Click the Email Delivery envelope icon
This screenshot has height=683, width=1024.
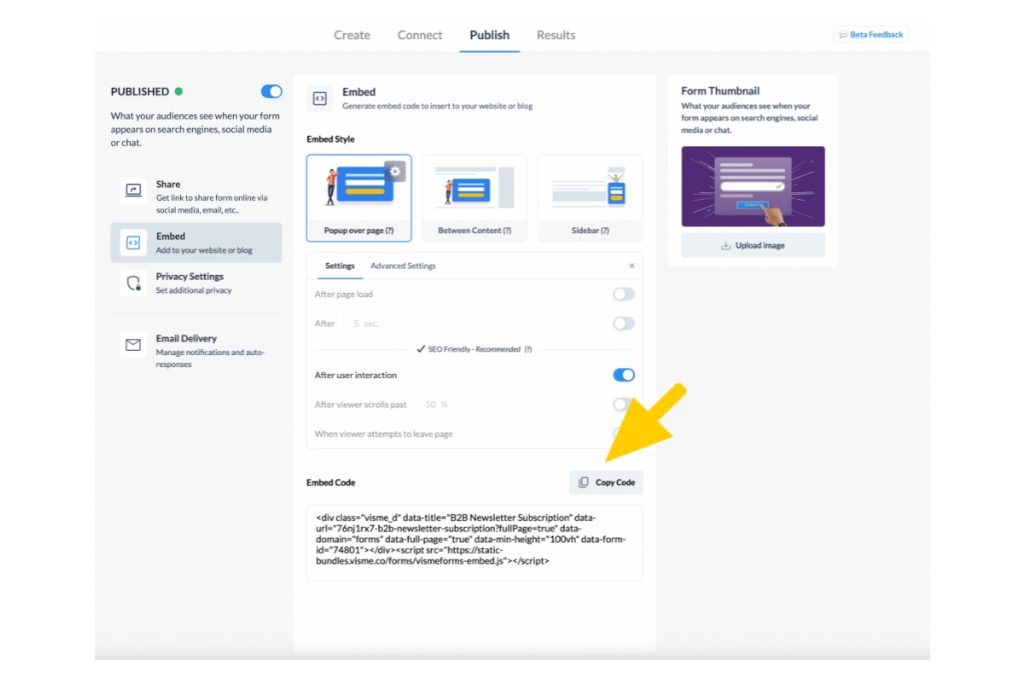tap(132, 344)
